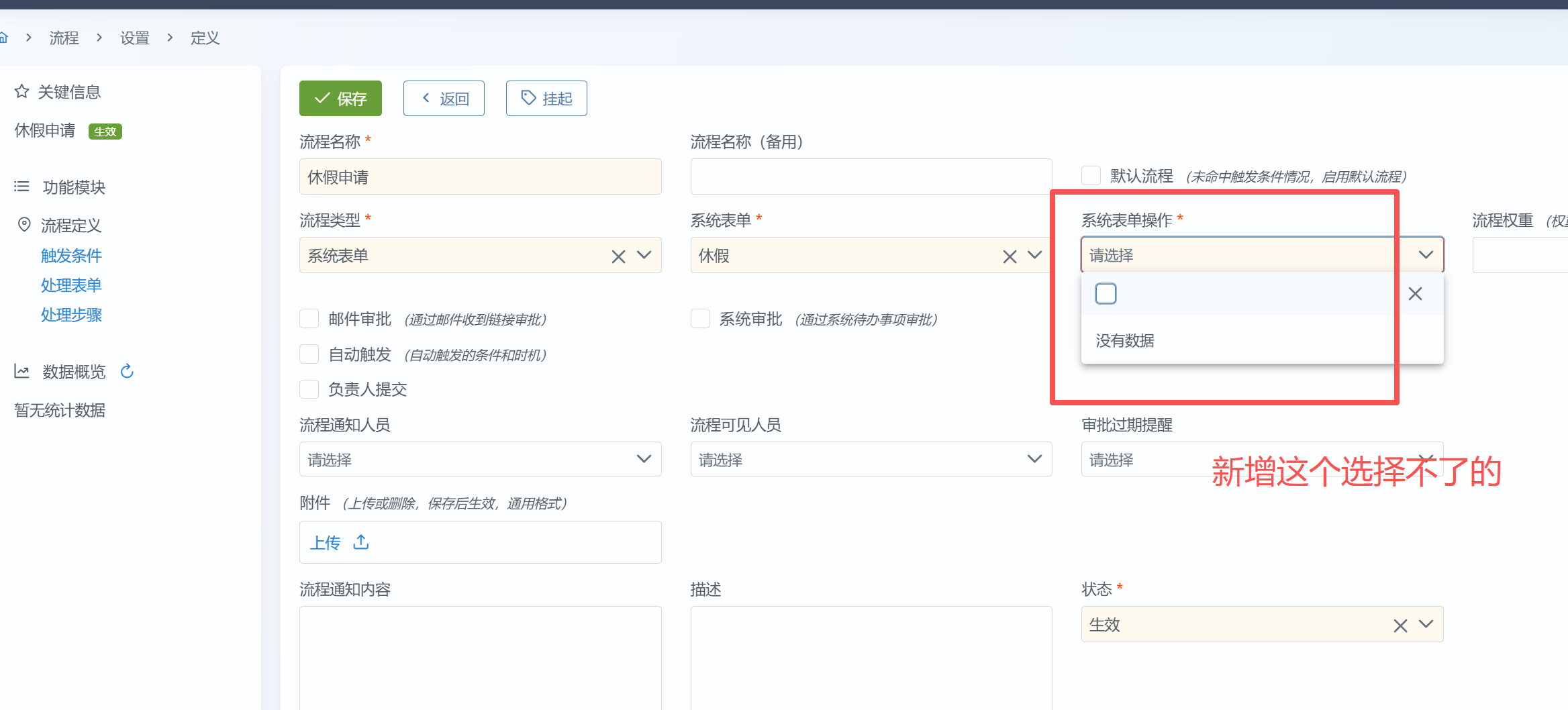Go to 触发条件 in the sidebar
The height and width of the screenshot is (710, 1568).
[x=71, y=256]
